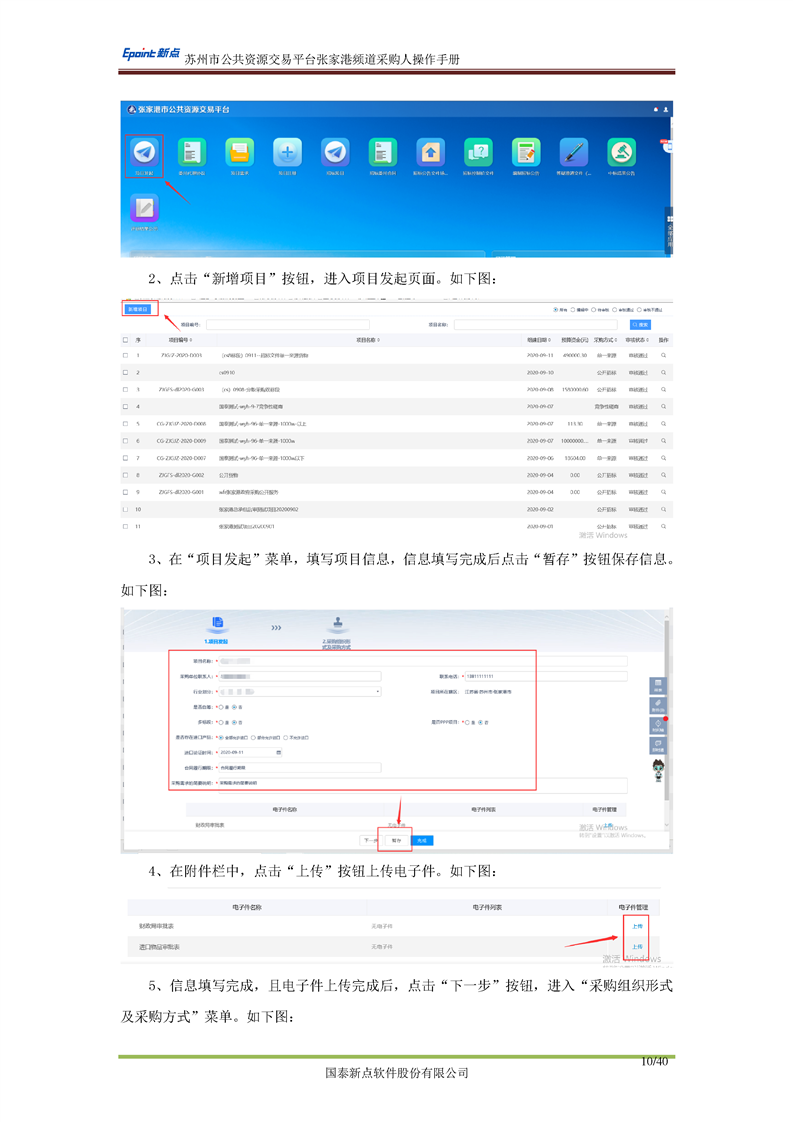This screenshot has width=793, height=1122.
Task: Open the pen signature icon
Action: 573,153
